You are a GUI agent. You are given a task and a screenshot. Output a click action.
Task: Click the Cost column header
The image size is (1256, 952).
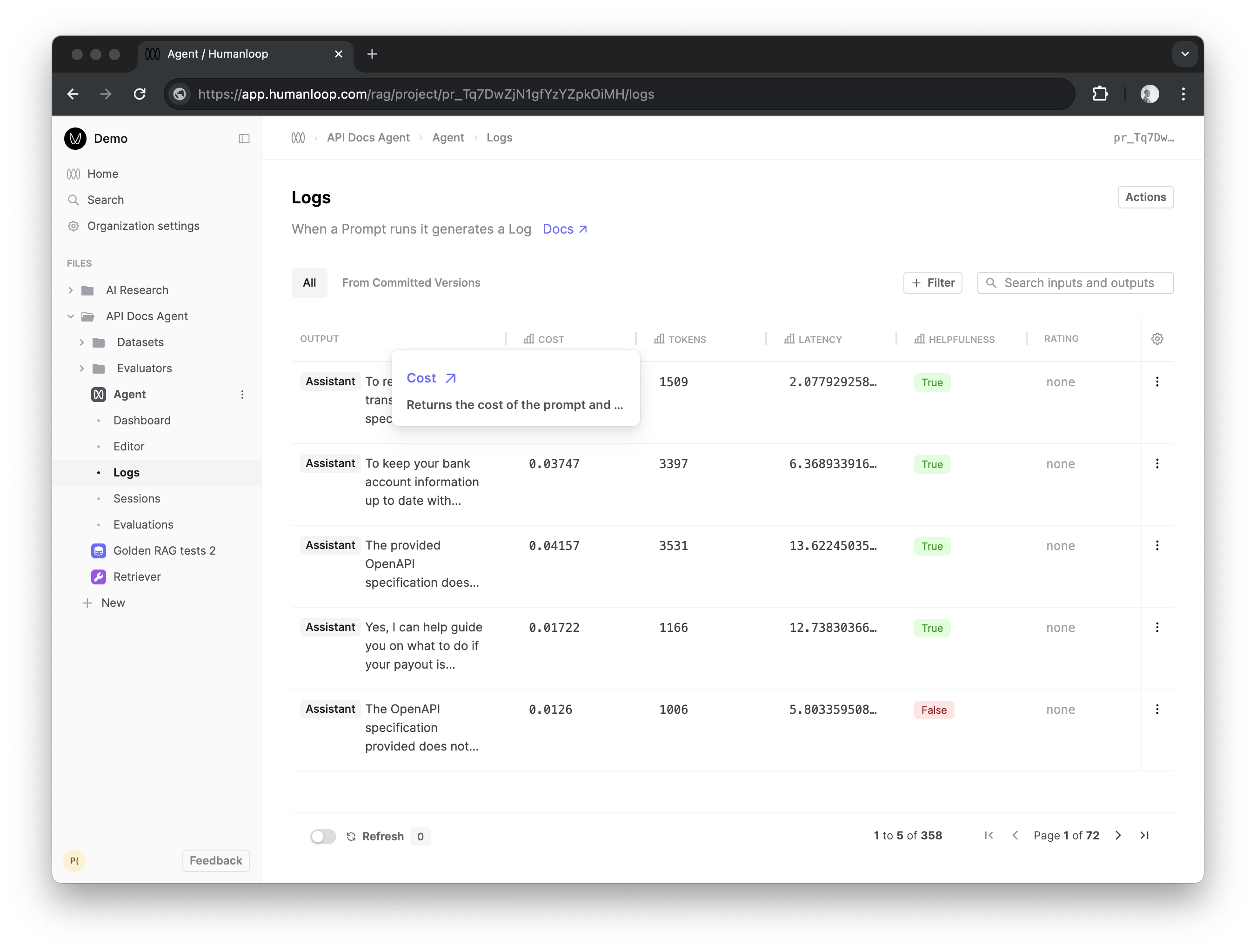(x=543, y=339)
